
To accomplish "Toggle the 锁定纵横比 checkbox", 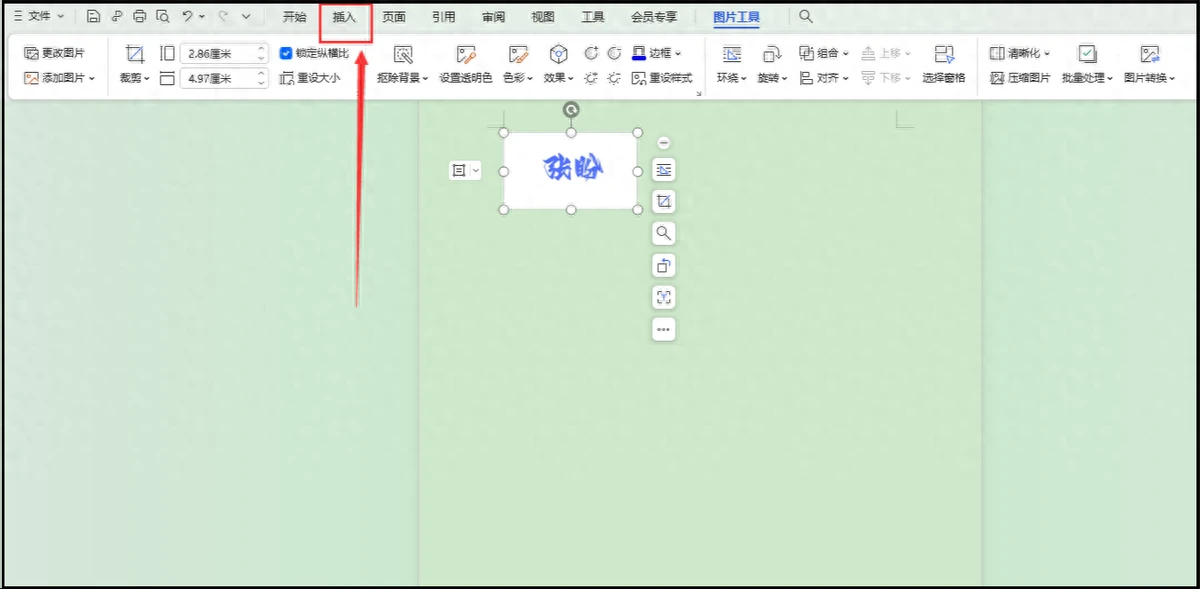I will 286,53.
